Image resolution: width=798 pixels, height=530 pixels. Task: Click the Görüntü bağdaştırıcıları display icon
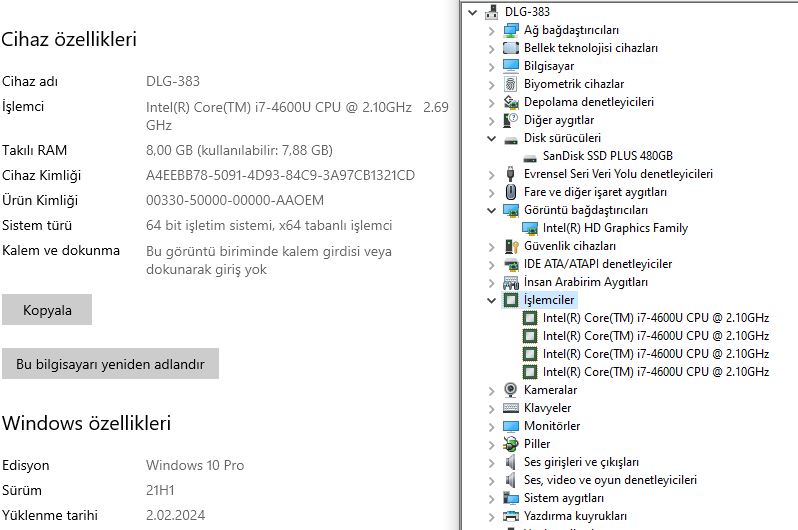coord(510,210)
